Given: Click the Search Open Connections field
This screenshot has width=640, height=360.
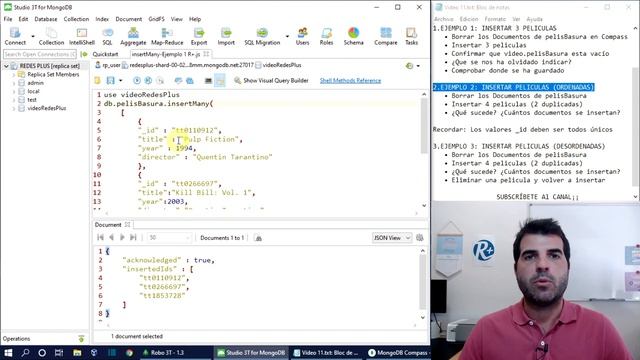Looking at the screenshot, I should 40,54.
